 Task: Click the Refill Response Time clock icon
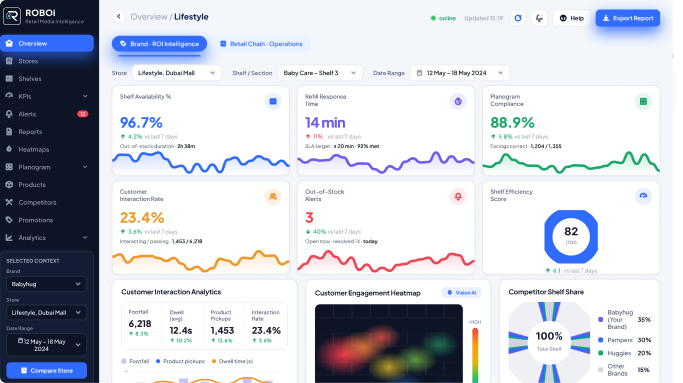click(458, 102)
